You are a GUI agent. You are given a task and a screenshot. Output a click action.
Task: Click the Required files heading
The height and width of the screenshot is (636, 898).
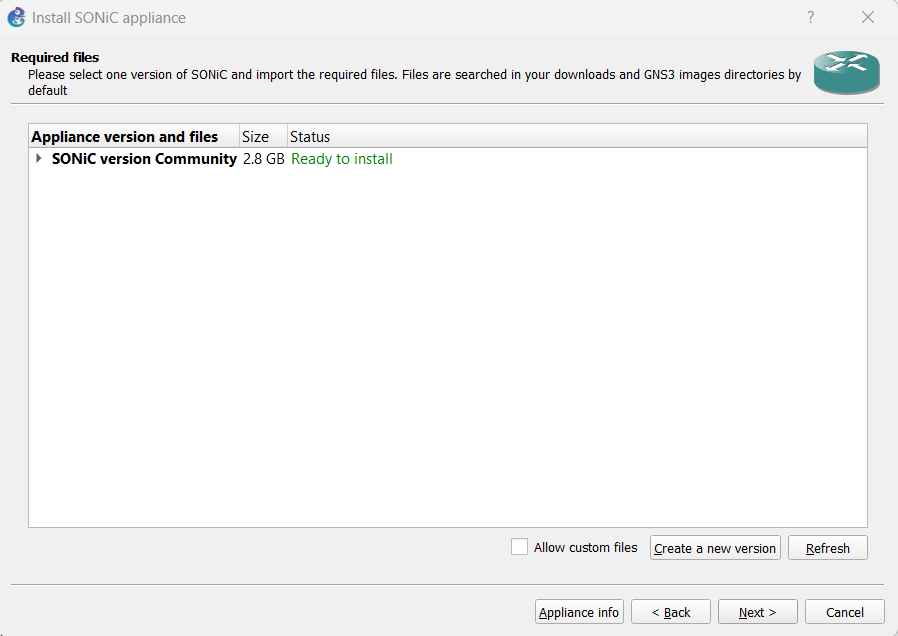click(55, 58)
